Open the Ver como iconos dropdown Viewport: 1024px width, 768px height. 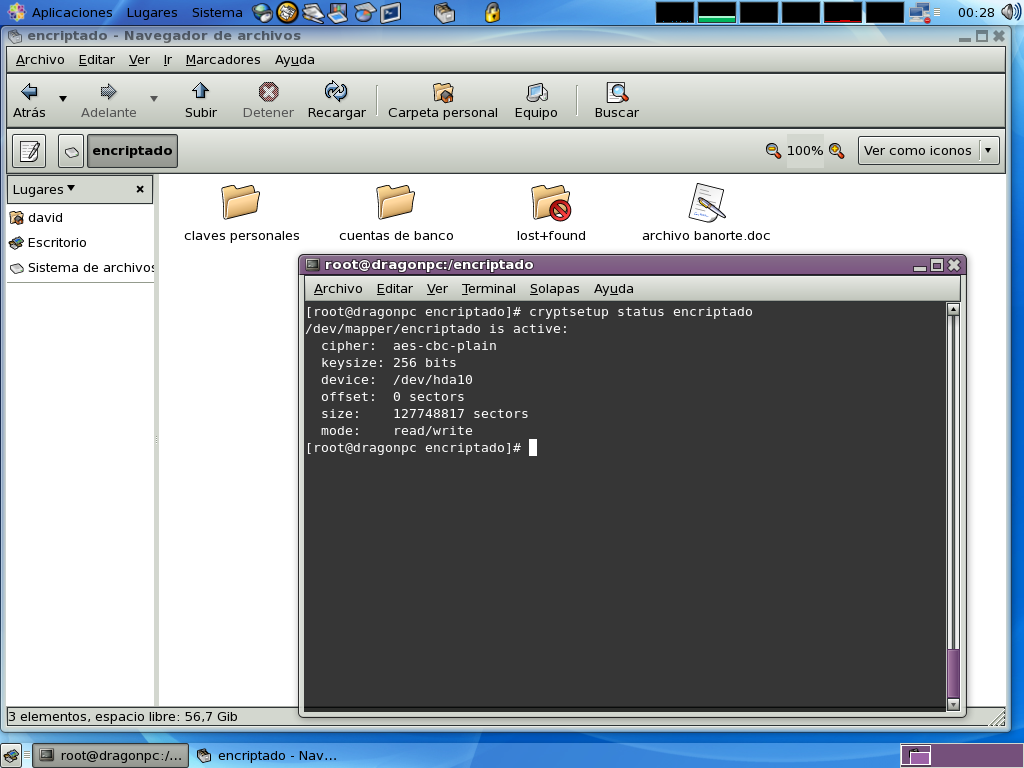point(928,151)
